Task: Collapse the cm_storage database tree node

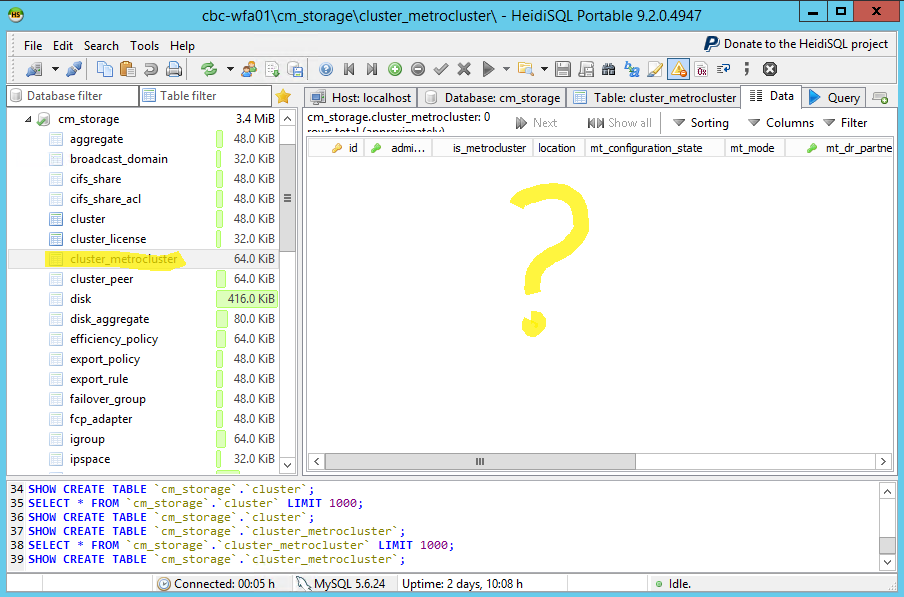Action: coord(27,119)
